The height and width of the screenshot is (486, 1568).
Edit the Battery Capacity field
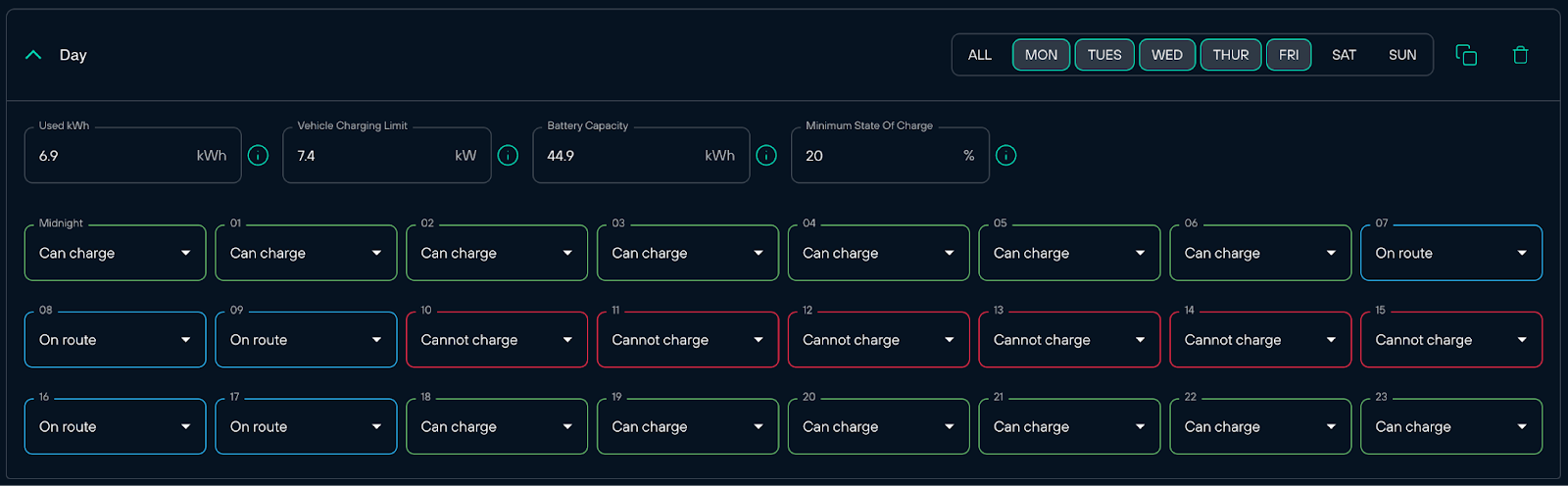(x=641, y=155)
